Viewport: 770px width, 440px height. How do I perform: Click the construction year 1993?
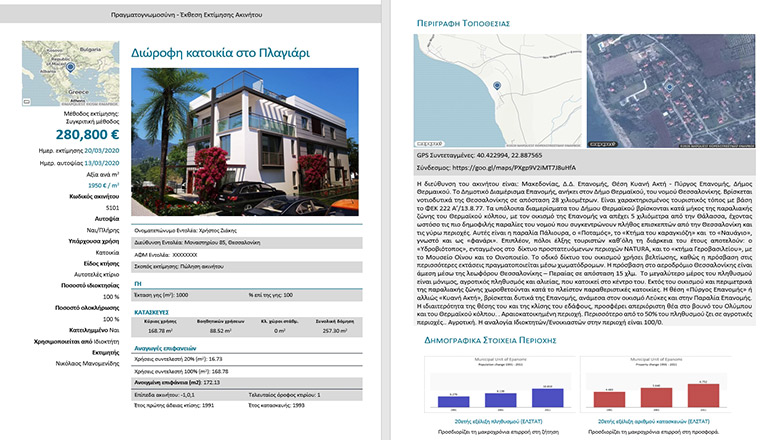click(x=298, y=406)
